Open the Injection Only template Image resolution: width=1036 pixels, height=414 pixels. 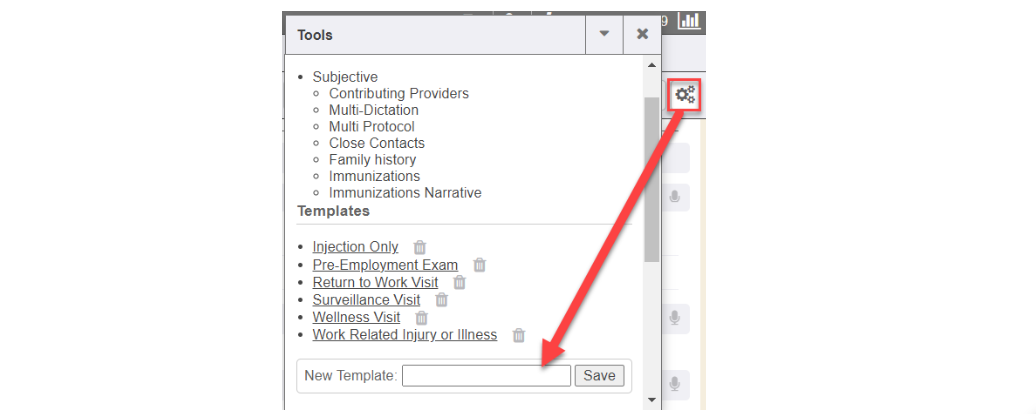tap(355, 247)
